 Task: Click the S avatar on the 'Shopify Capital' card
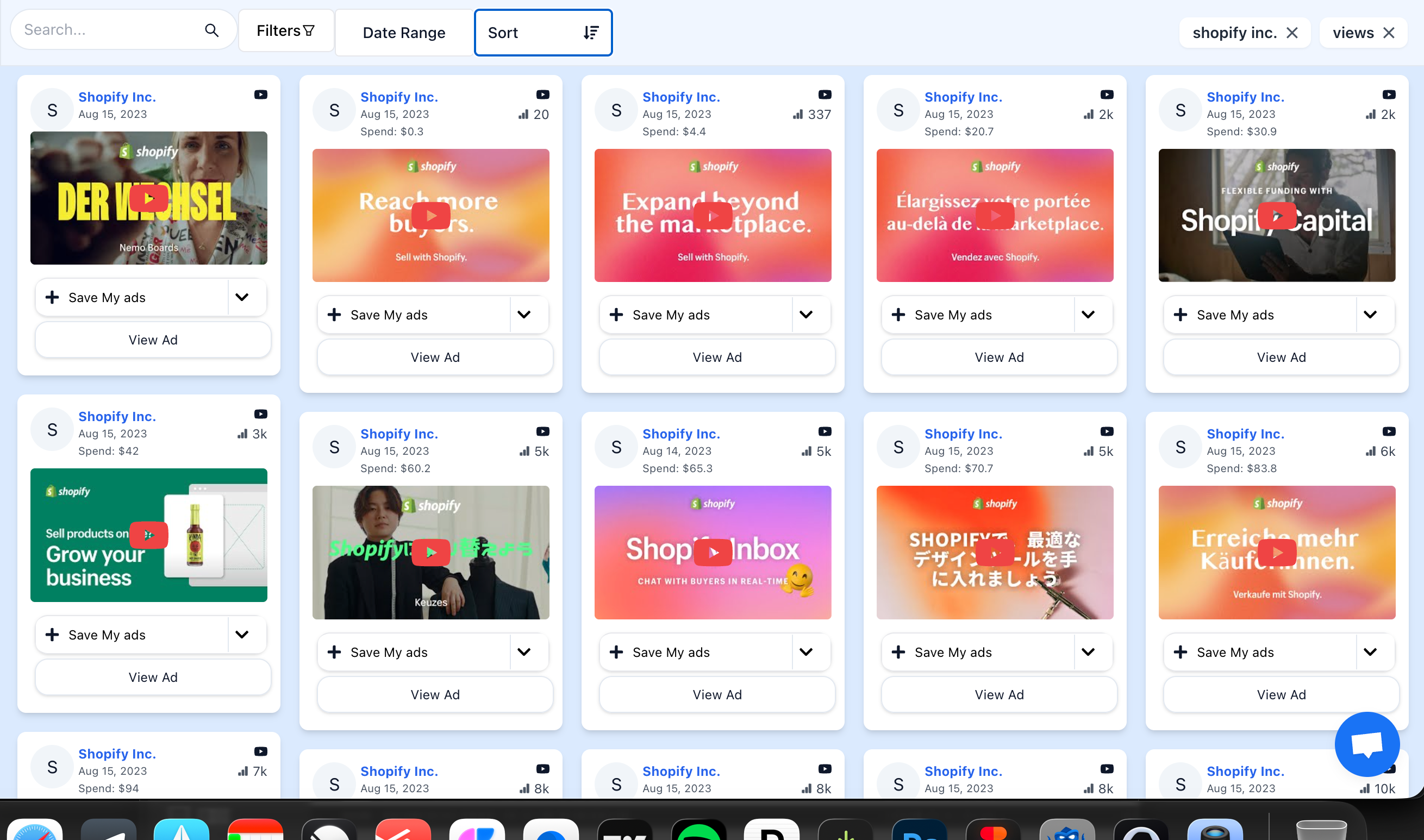pos(1180,110)
